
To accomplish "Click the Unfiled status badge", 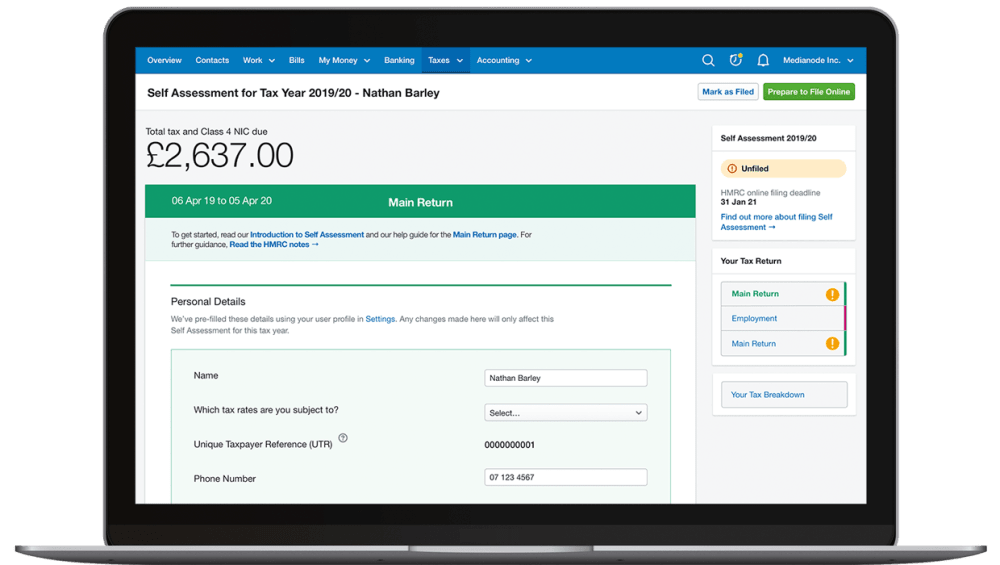I will tap(783, 168).
